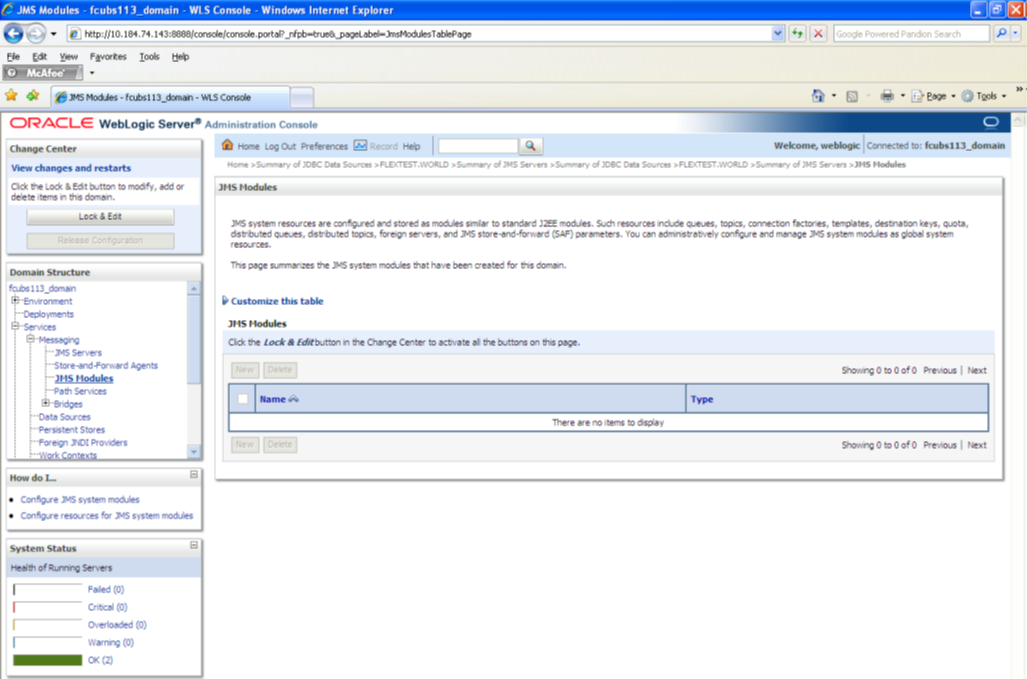Click the McAfee toolbar button

(x=43, y=73)
